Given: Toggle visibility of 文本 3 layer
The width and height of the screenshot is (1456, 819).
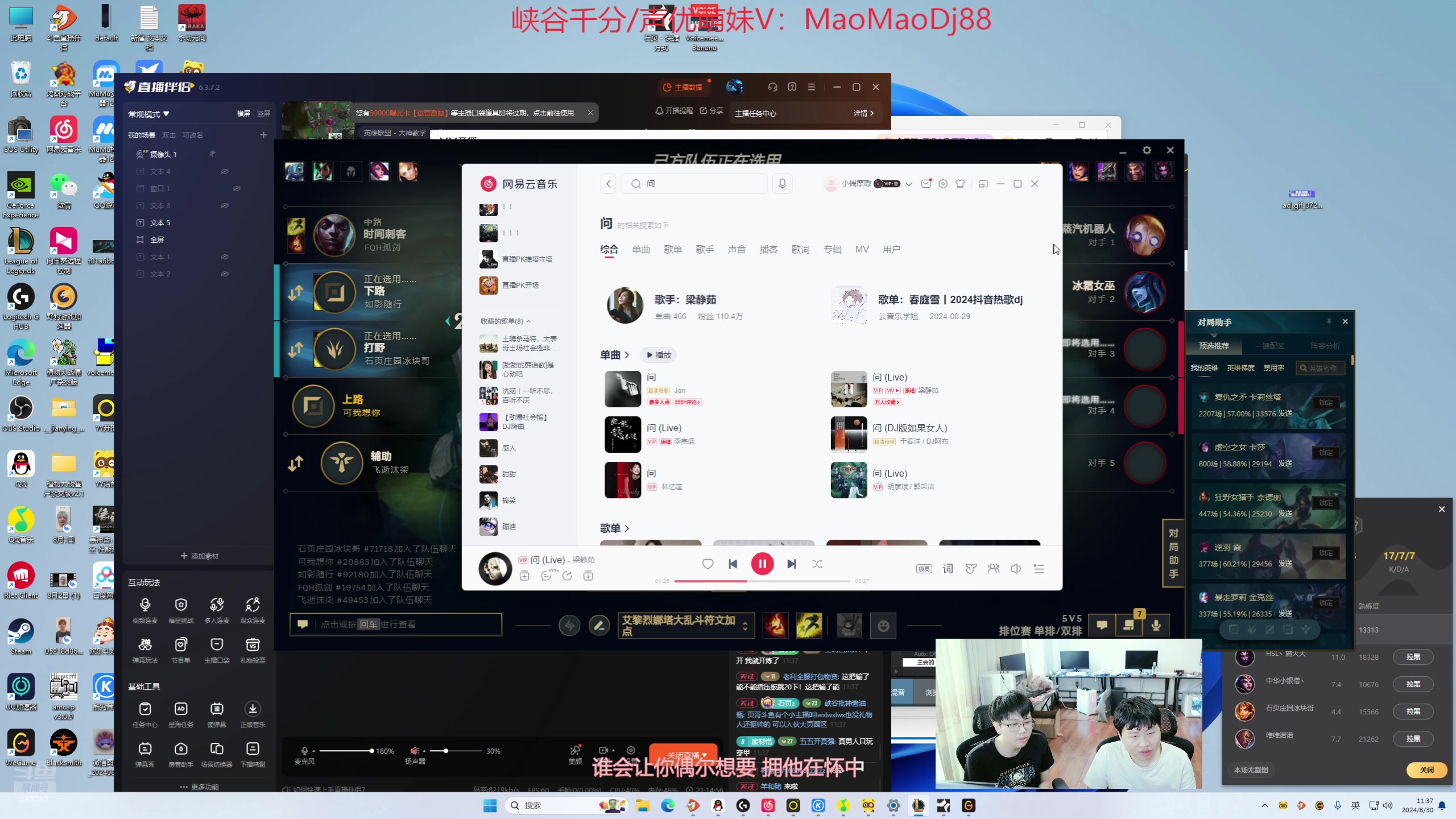Looking at the screenshot, I should (225, 205).
